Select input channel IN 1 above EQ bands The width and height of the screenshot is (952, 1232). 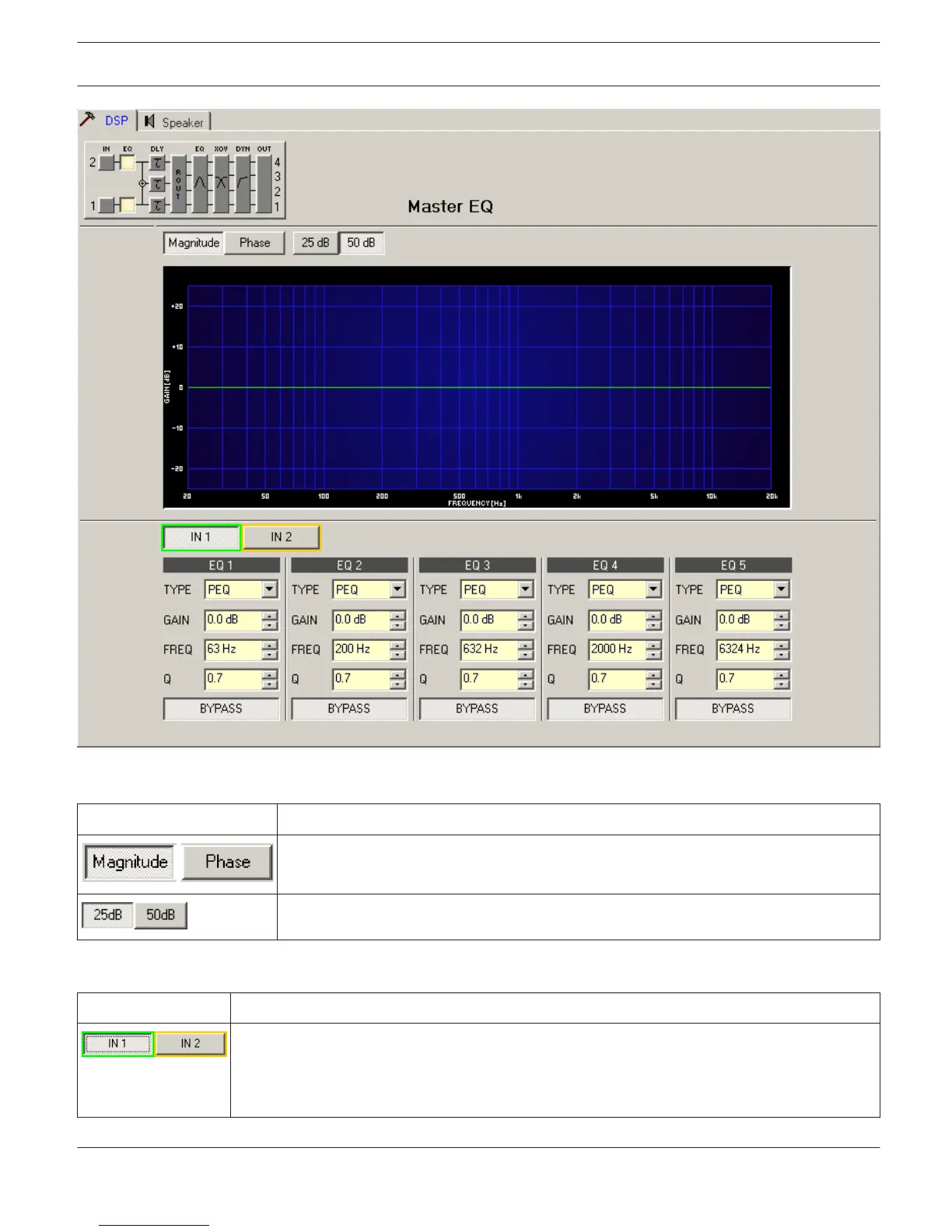click(201, 537)
